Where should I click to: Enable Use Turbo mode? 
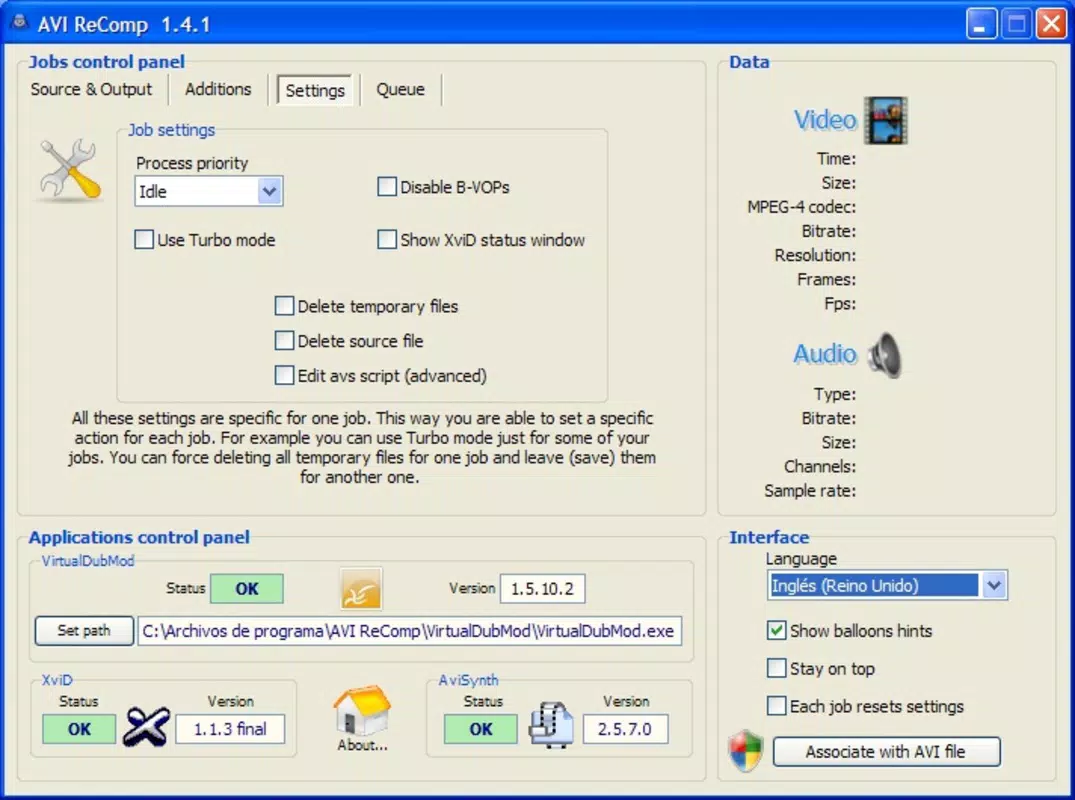pos(144,239)
